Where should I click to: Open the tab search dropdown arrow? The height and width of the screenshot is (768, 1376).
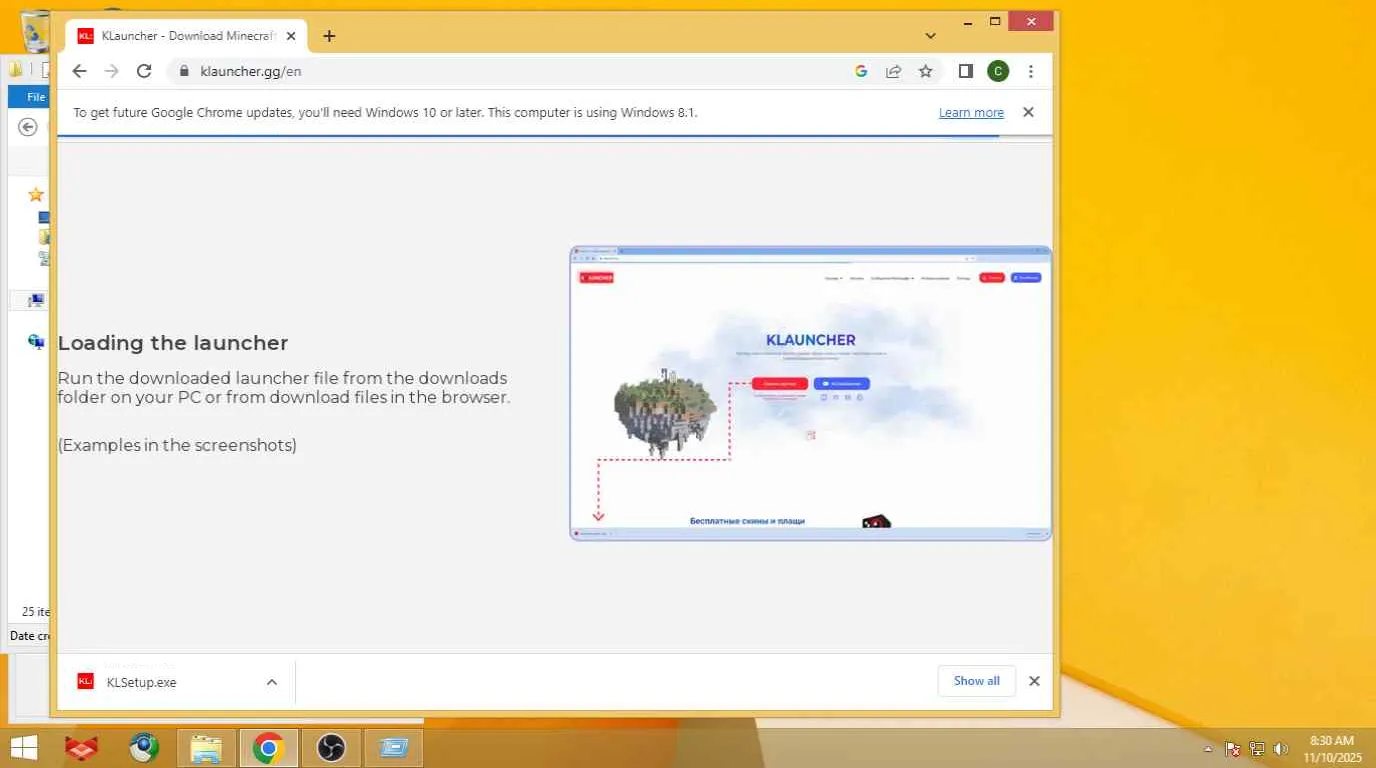tap(931, 36)
